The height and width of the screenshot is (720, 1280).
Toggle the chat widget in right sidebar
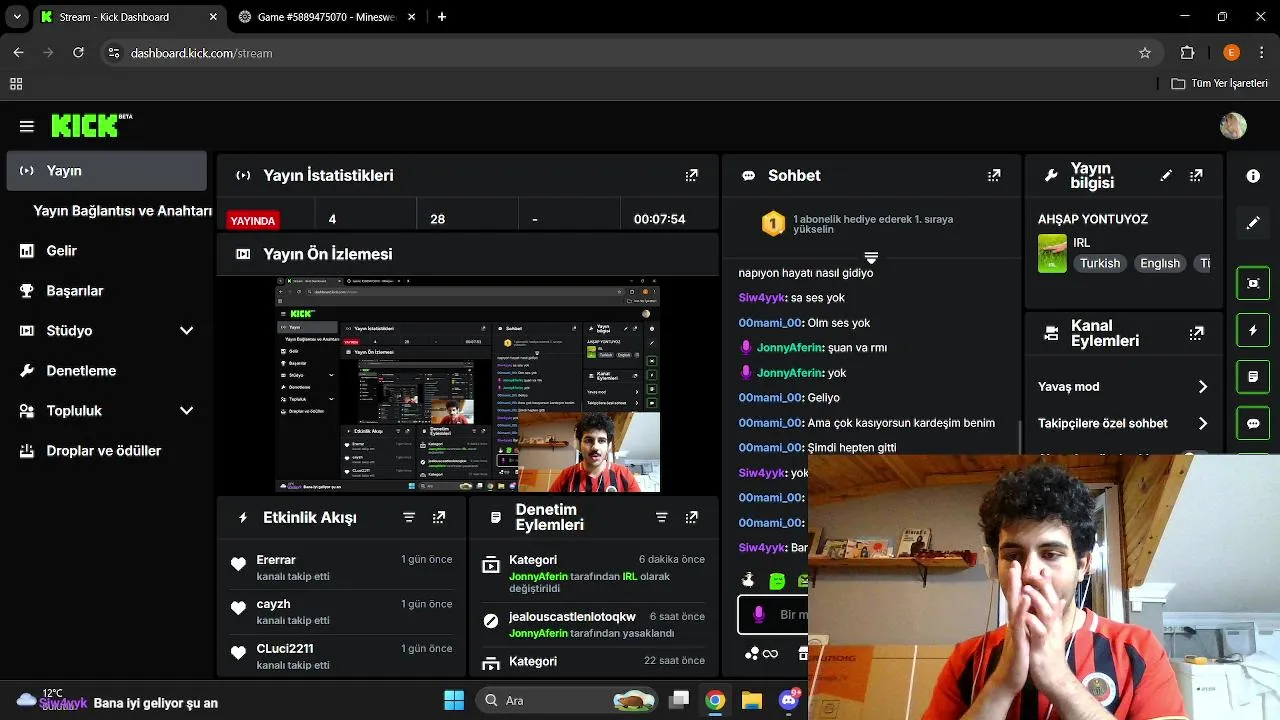point(1253,424)
